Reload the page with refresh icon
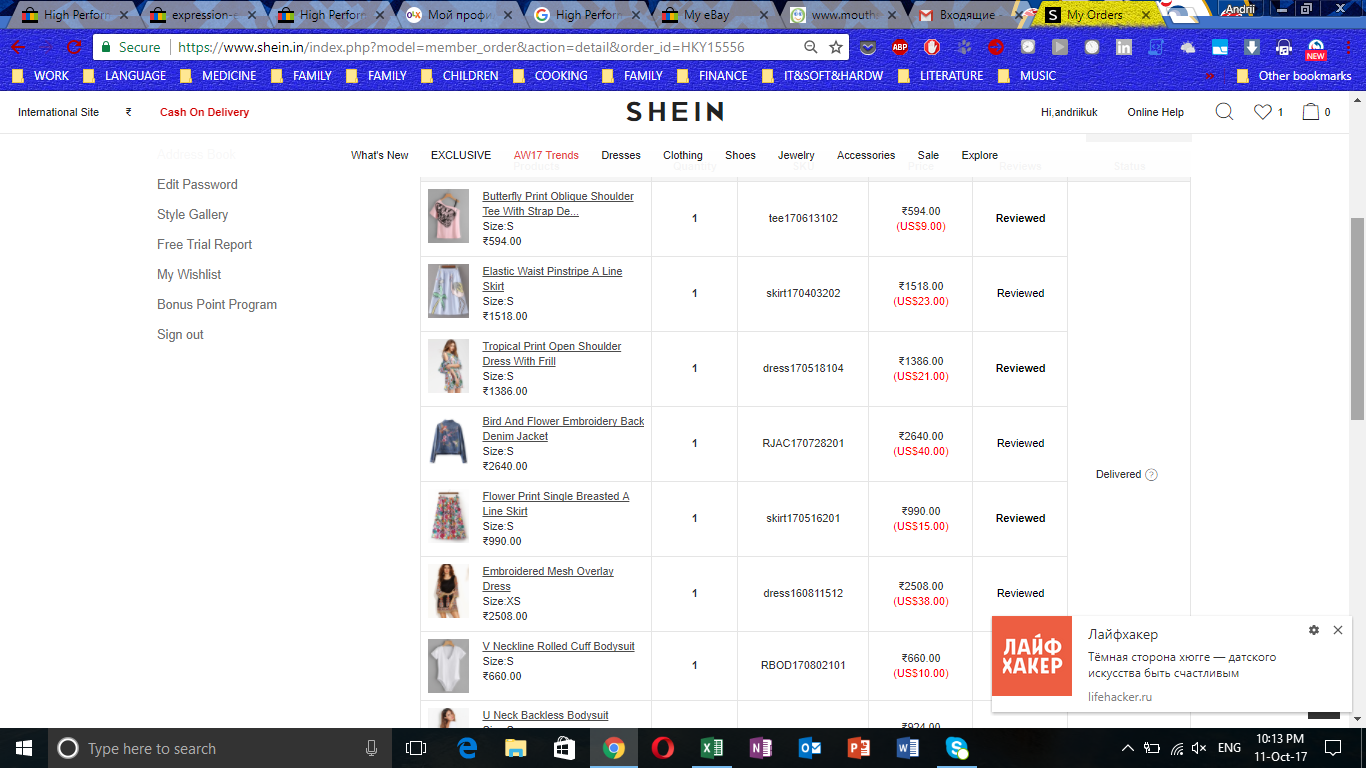 tap(74, 47)
